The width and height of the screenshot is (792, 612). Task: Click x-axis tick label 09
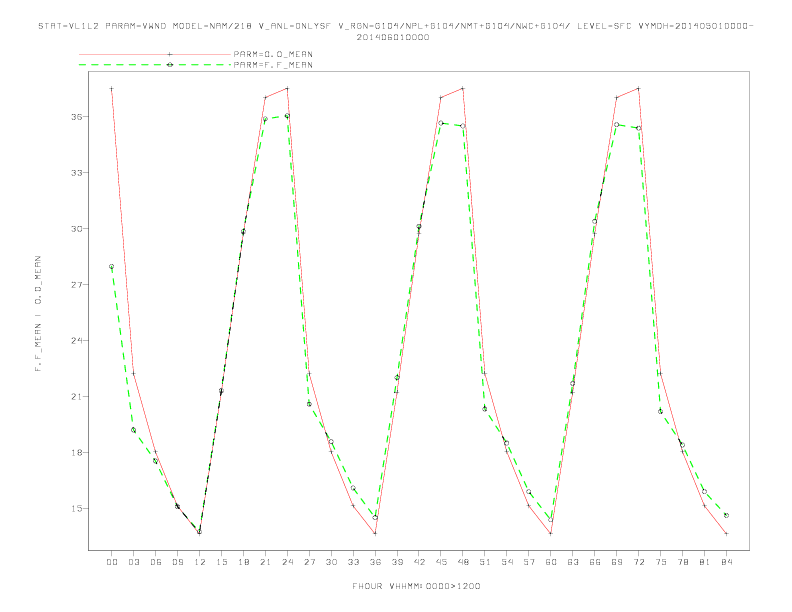click(x=177, y=562)
